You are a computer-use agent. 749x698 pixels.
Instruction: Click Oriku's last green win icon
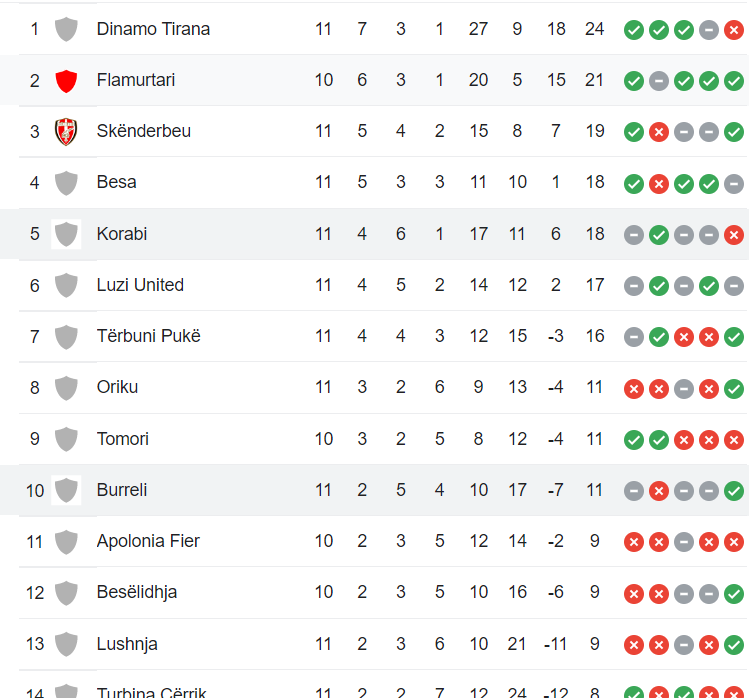click(734, 389)
